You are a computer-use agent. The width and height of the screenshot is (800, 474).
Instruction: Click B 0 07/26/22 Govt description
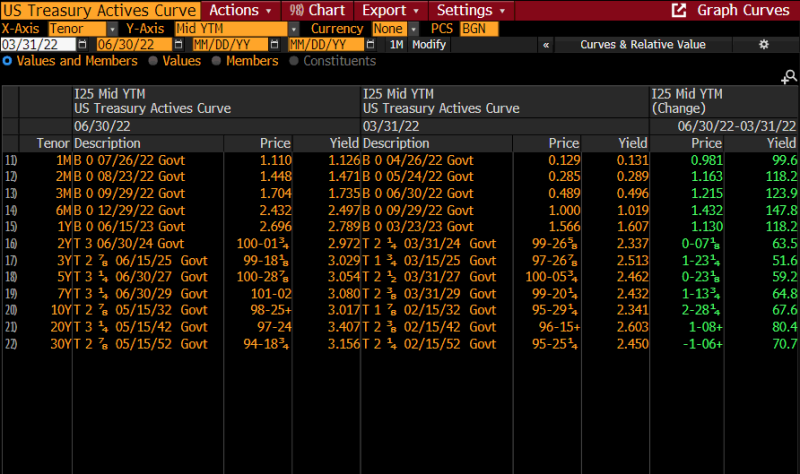coord(130,160)
